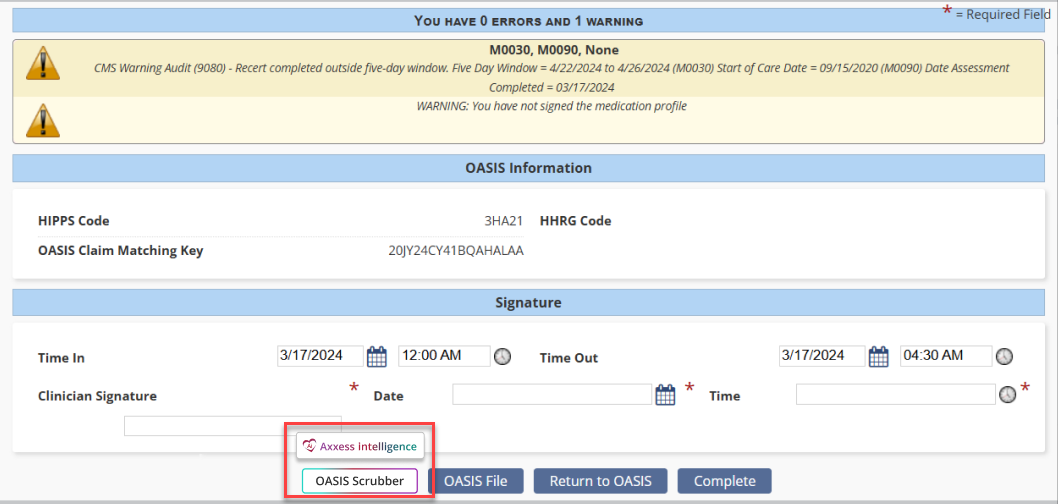Open the OASIS File button
1058x504 pixels.
click(476, 481)
